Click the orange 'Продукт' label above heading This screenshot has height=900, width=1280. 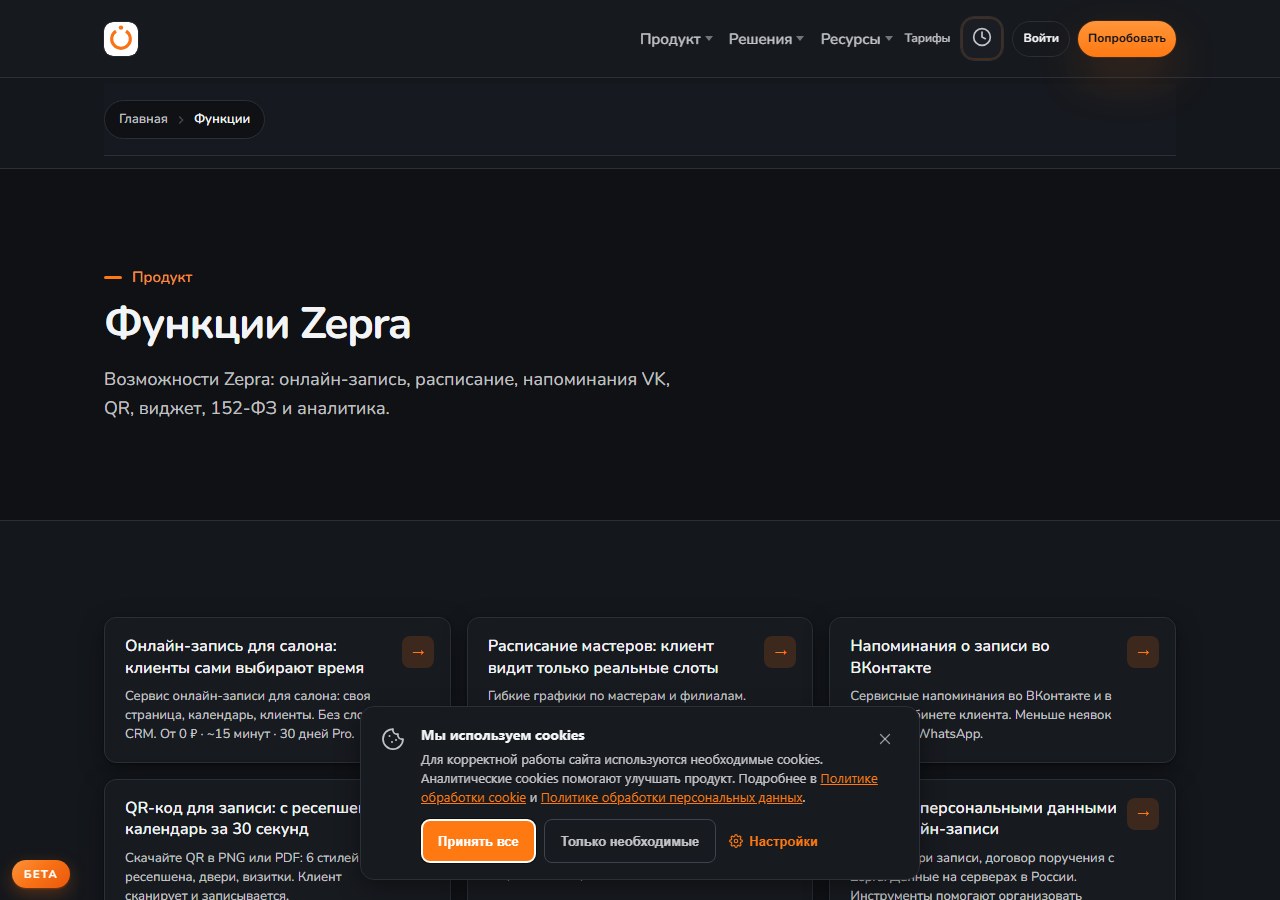click(x=162, y=277)
